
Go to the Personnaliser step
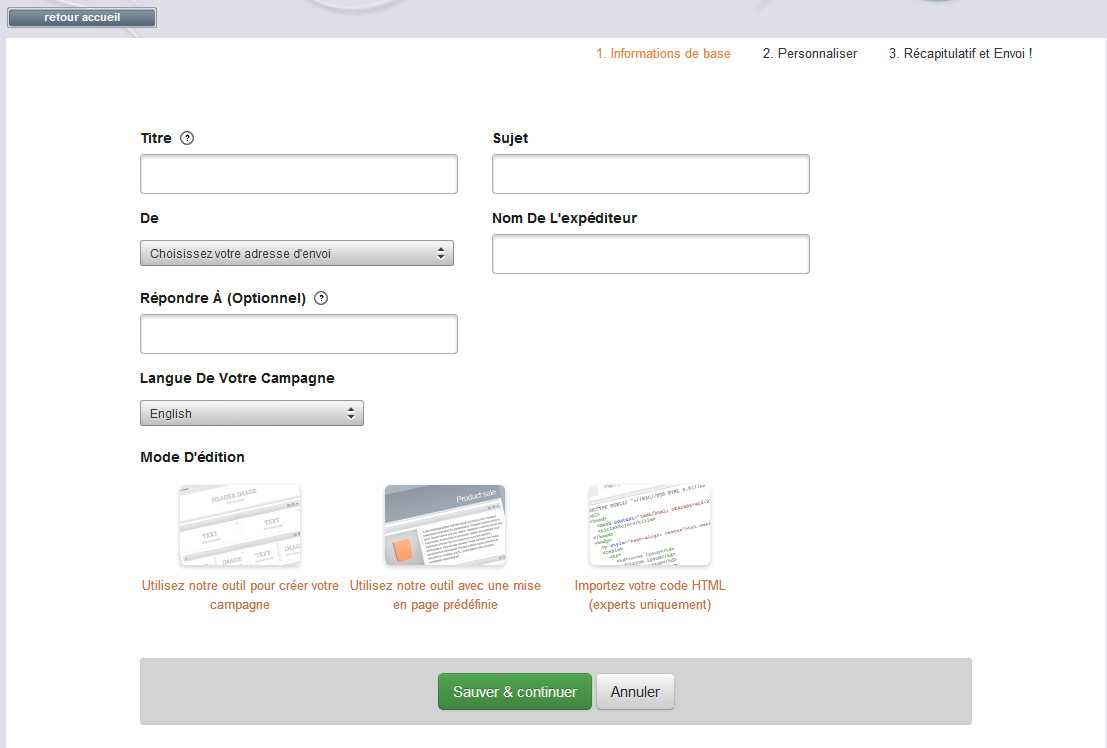click(810, 54)
